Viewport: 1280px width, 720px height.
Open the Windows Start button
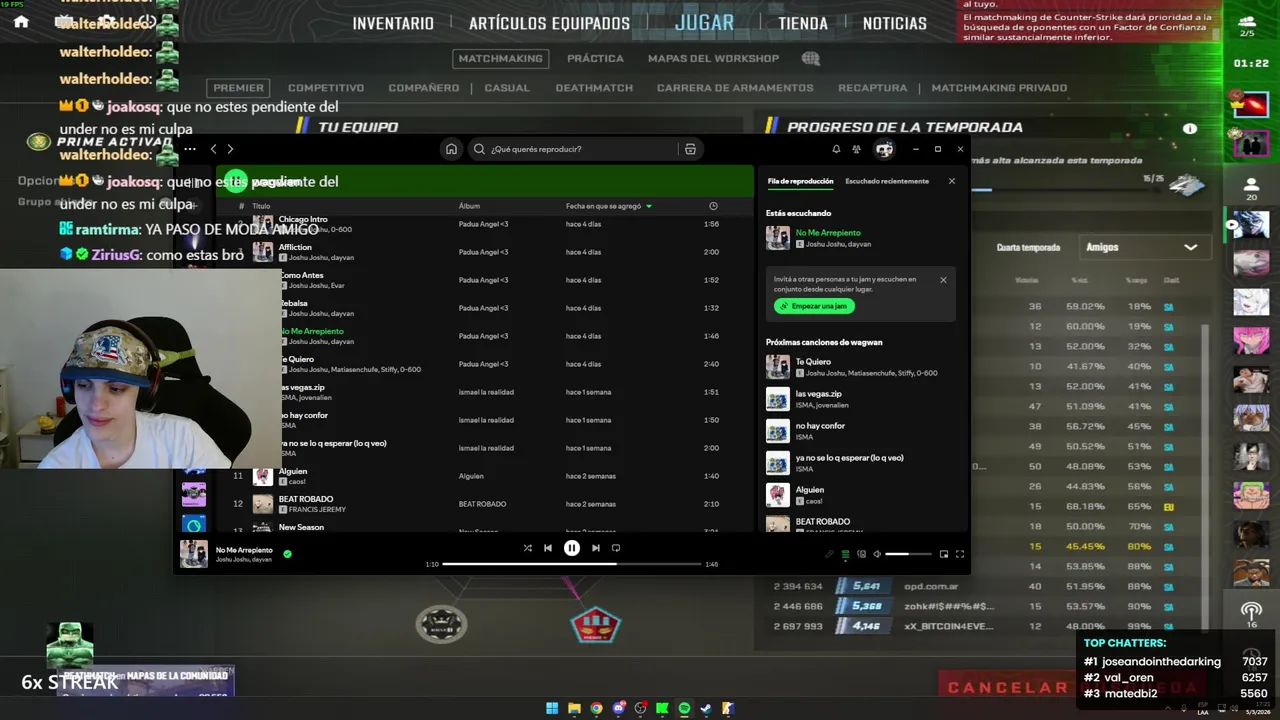552,708
